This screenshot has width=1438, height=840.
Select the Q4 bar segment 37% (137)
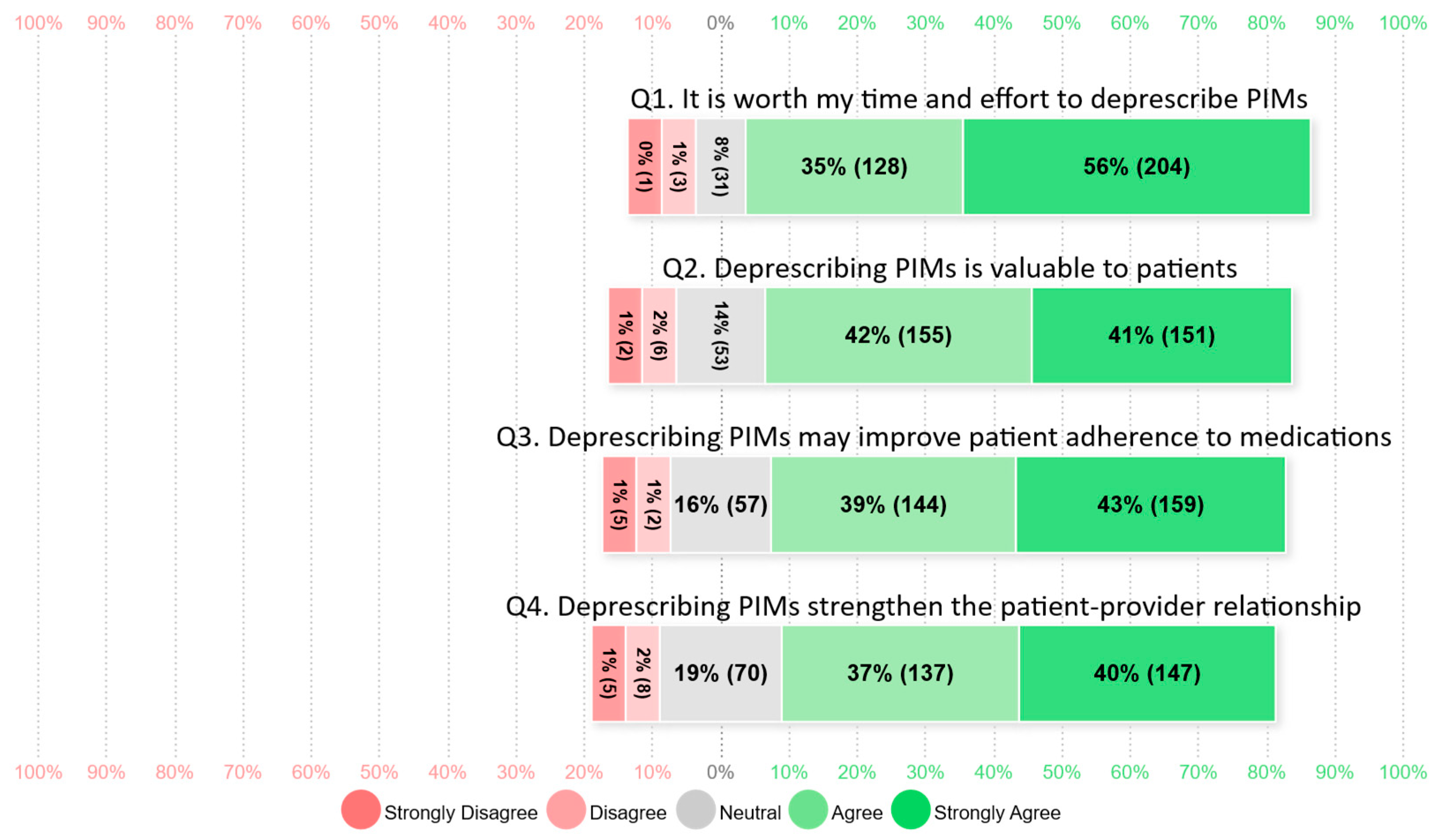click(x=900, y=673)
